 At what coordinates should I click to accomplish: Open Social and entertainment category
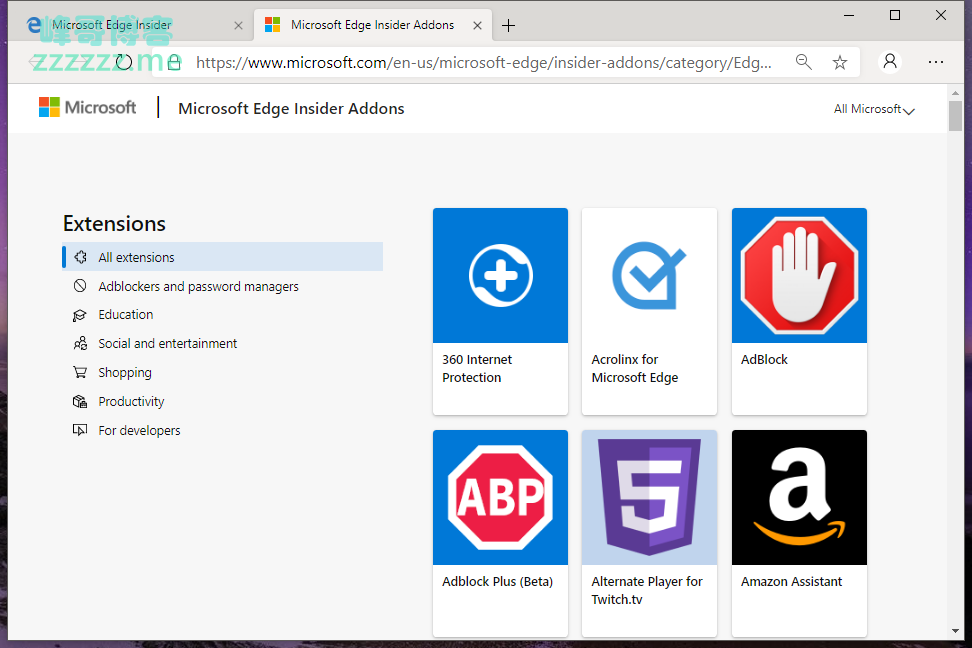click(167, 344)
